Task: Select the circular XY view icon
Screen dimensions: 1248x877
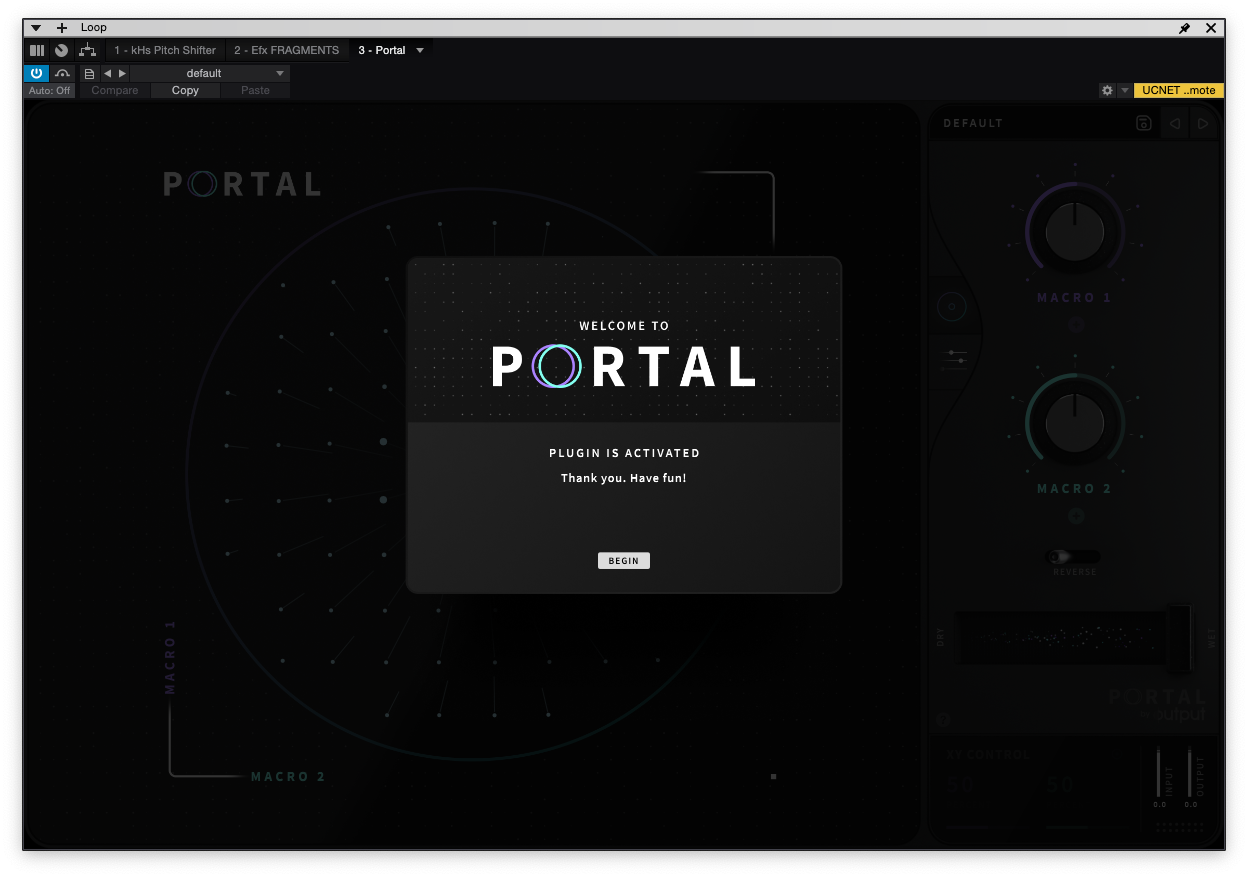Action: (x=952, y=307)
